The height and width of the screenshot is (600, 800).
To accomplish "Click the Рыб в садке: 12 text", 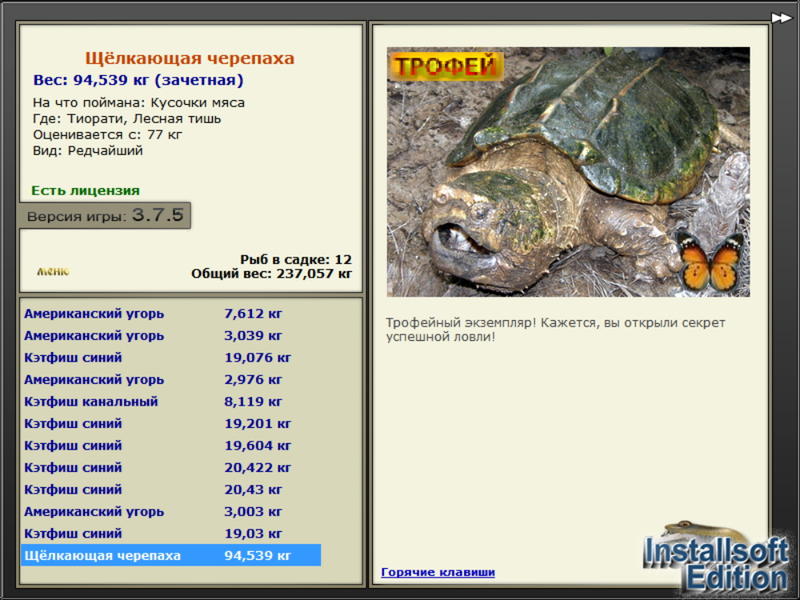I will (296, 259).
